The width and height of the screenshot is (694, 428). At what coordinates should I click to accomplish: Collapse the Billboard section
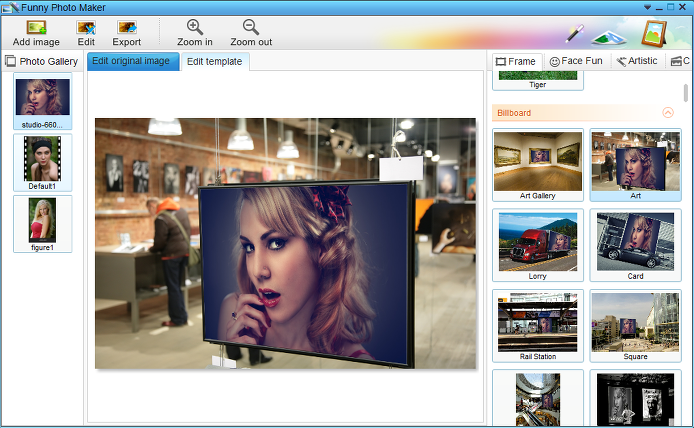click(668, 112)
